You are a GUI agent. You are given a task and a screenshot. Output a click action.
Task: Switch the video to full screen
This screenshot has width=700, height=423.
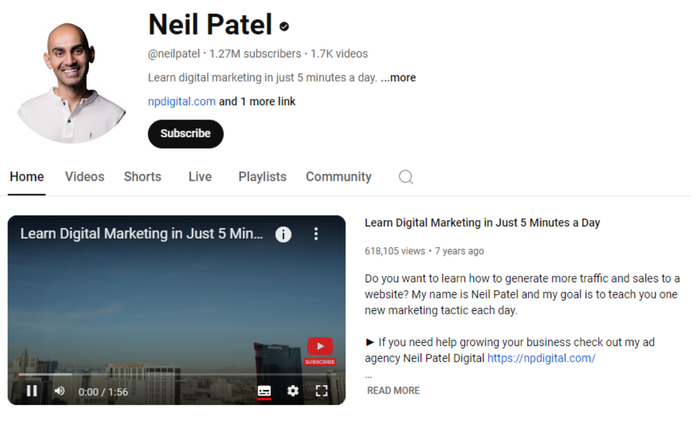(x=321, y=391)
